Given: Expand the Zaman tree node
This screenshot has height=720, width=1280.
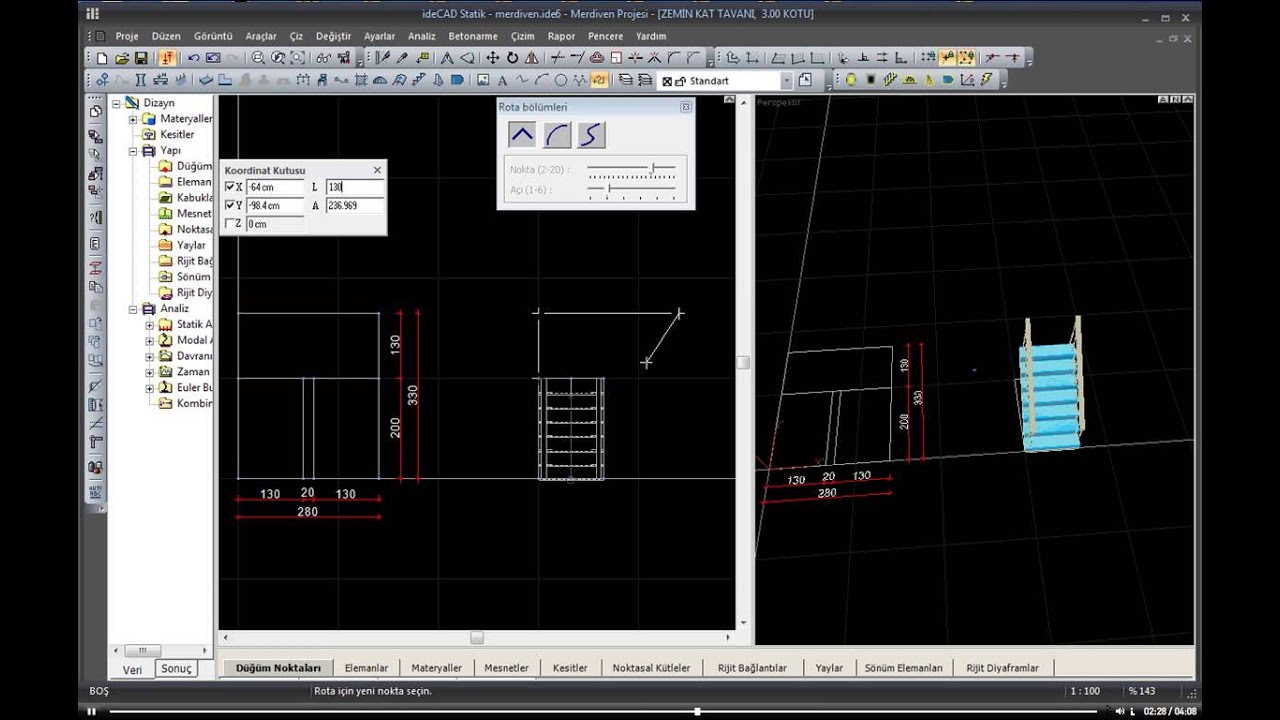Looking at the screenshot, I should [149, 372].
